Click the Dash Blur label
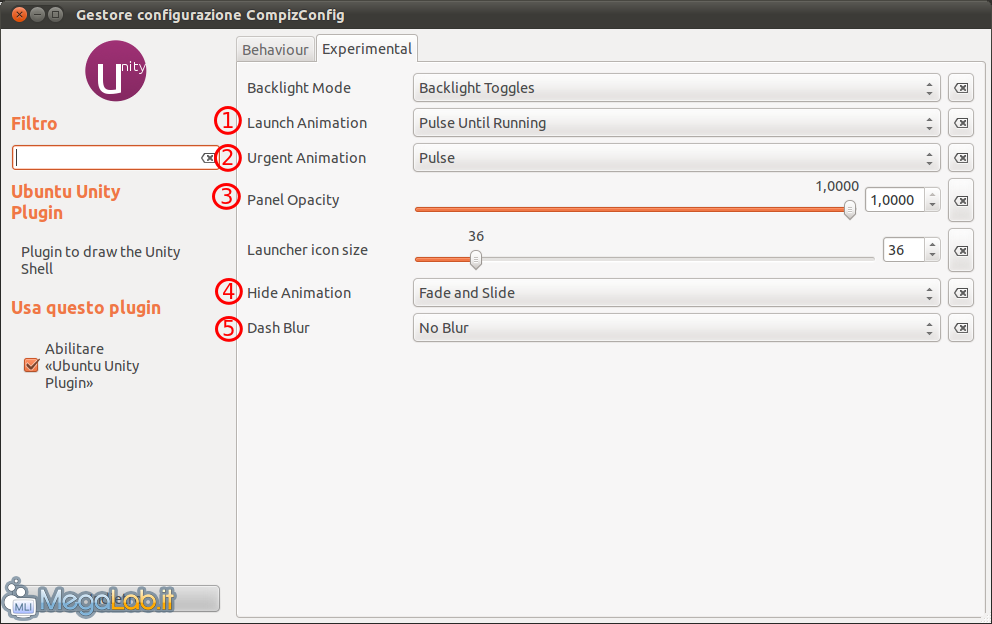 [278, 328]
